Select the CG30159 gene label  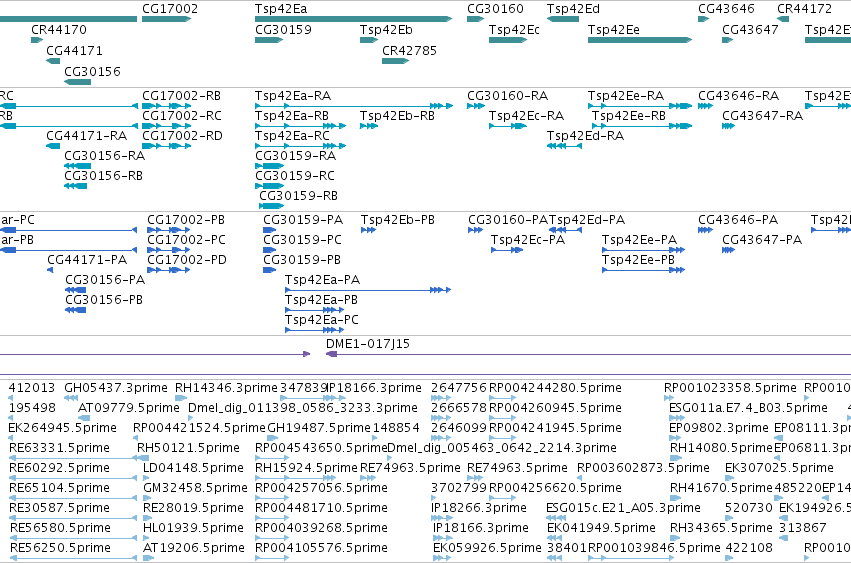pos(283,29)
